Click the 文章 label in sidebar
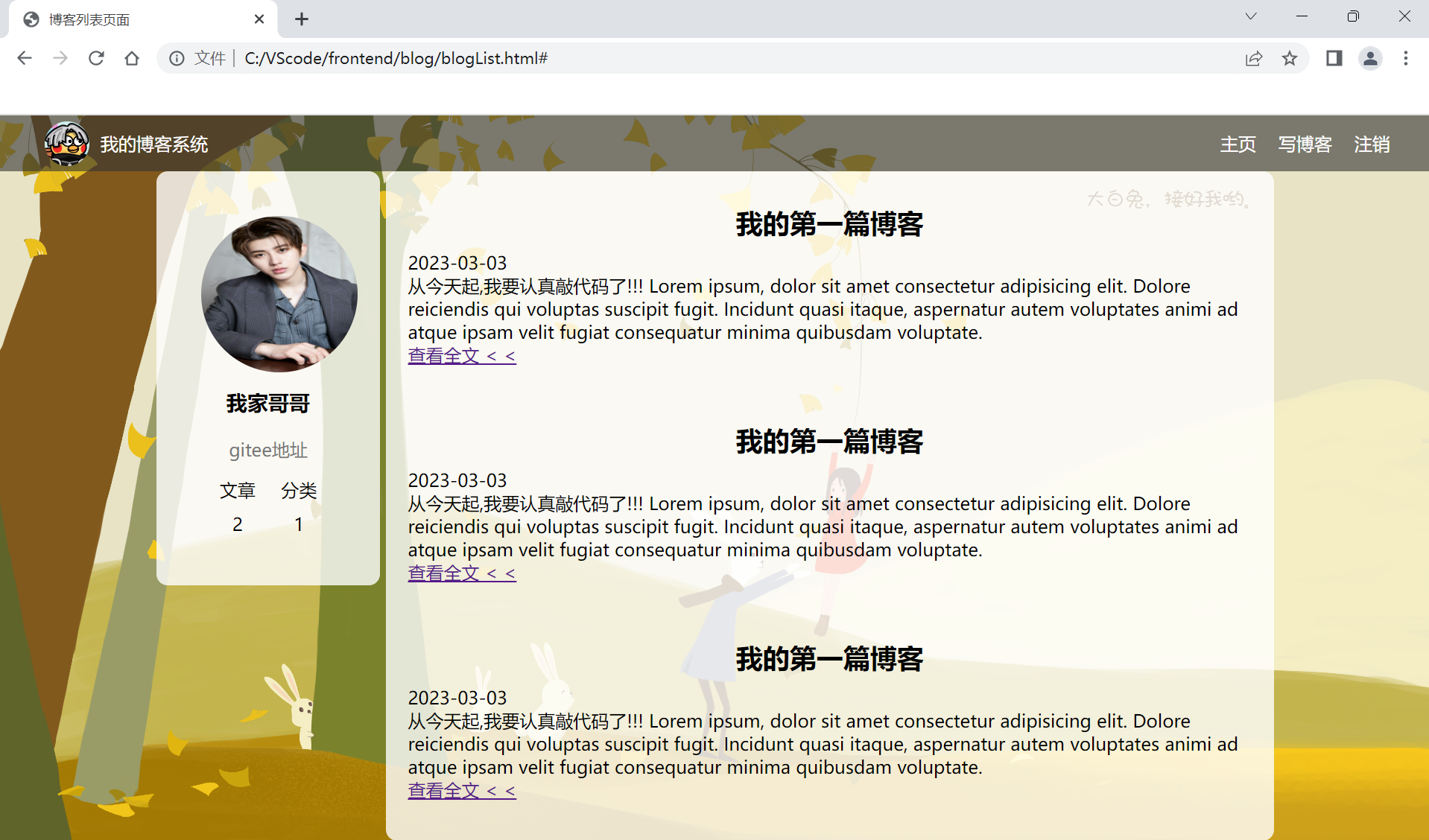Image resolution: width=1429 pixels, height=840 pixels. 238,491
